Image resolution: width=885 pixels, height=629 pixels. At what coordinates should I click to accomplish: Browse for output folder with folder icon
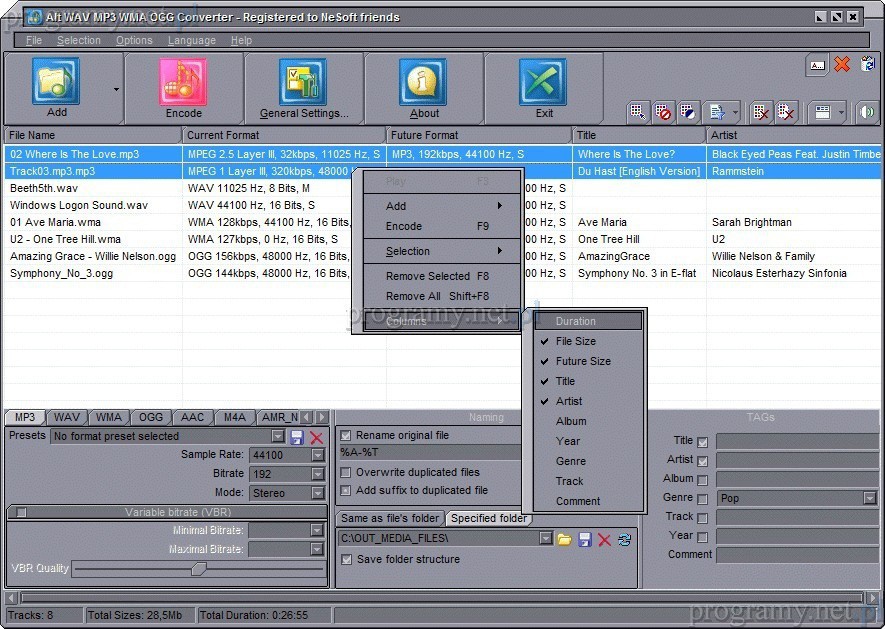point(565,539)
